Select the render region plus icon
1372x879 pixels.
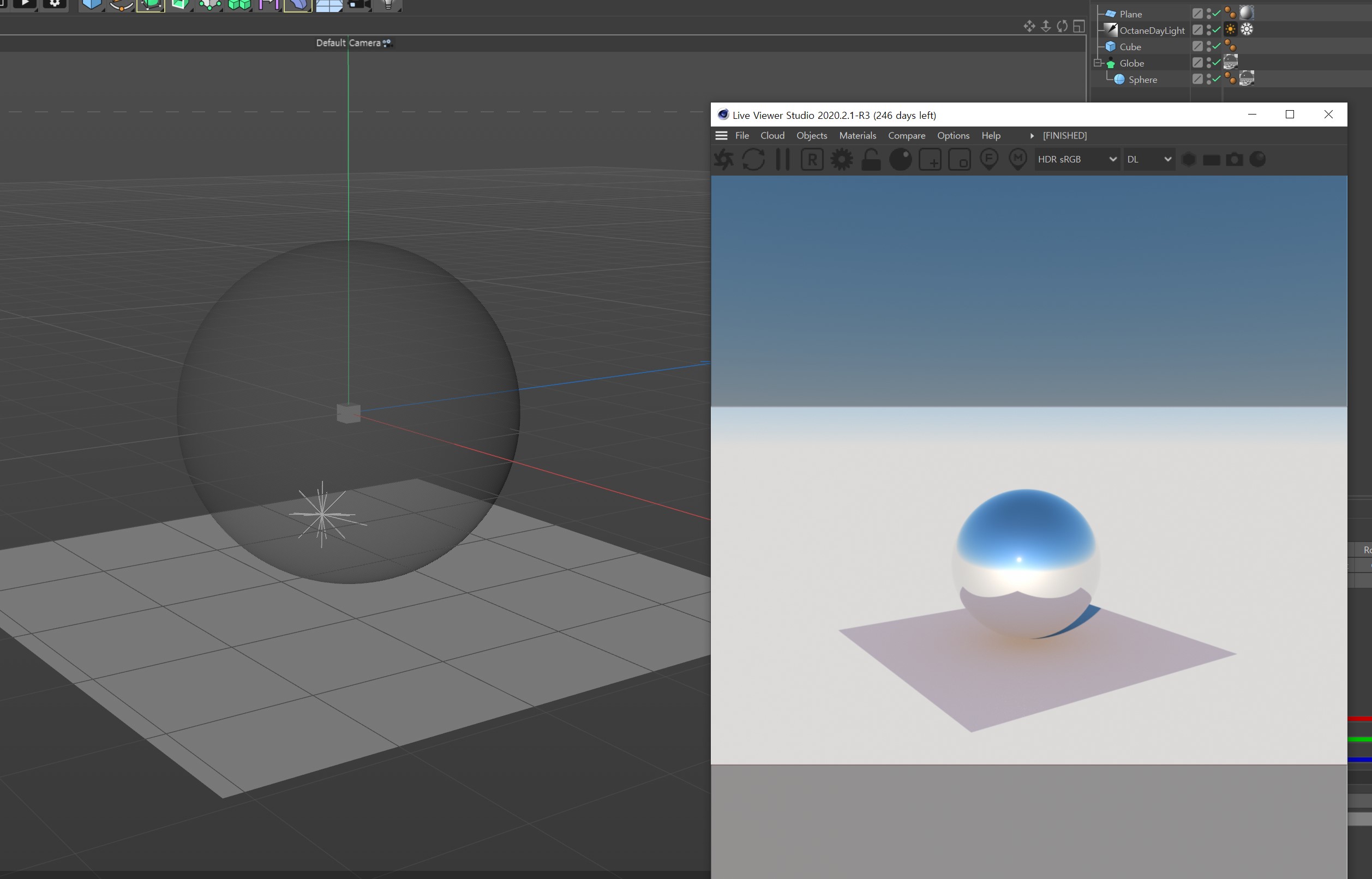[930, 159]
